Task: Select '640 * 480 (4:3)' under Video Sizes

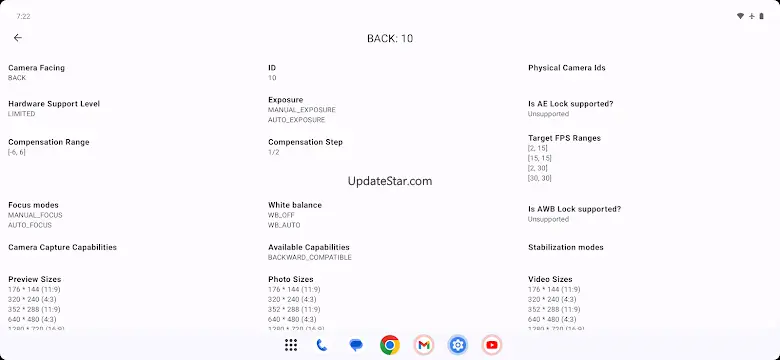Action: point(552,319)
